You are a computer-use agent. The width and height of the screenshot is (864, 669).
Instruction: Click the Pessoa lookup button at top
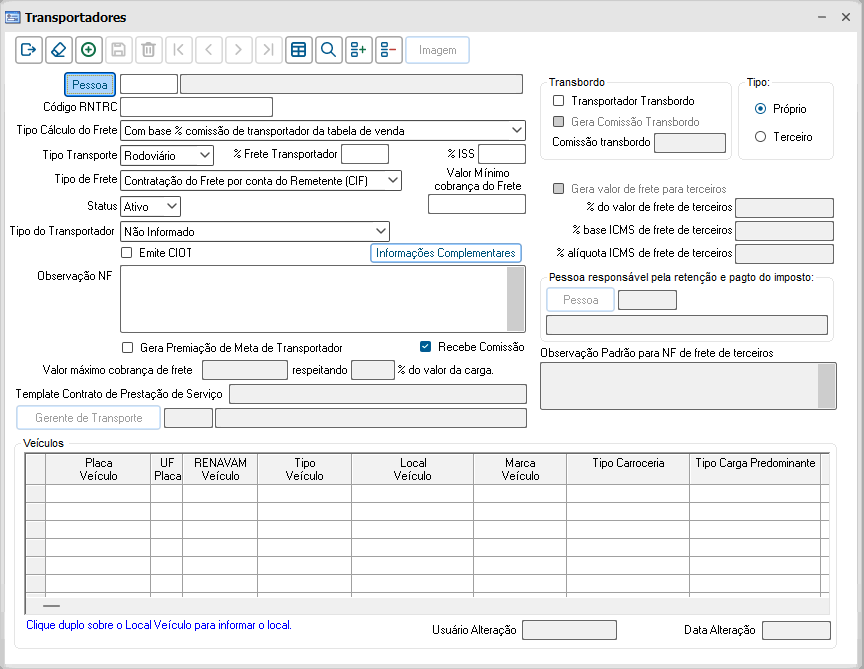pos(90,84)
